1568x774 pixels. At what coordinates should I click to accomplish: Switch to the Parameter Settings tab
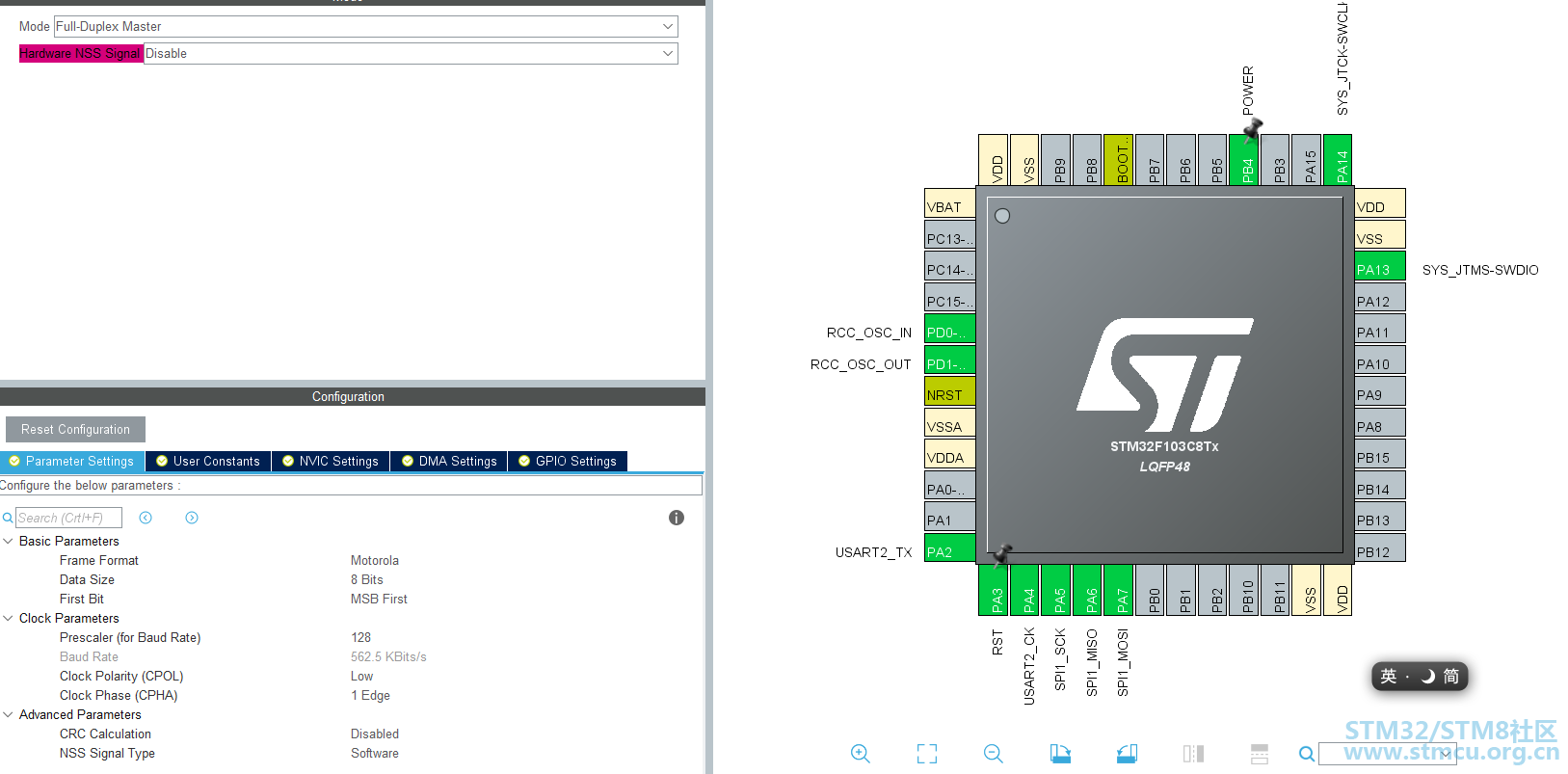(x=72, y=462)
